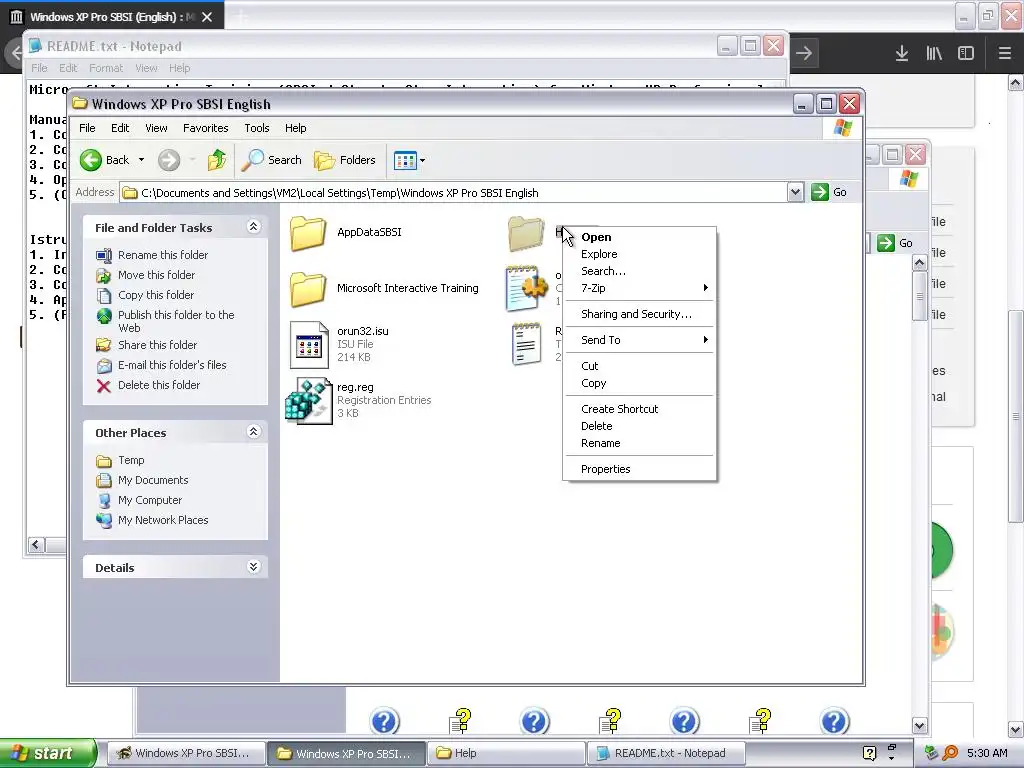
Task: Select the notepad-with-gear settings file icon
Action: (526, 288)
